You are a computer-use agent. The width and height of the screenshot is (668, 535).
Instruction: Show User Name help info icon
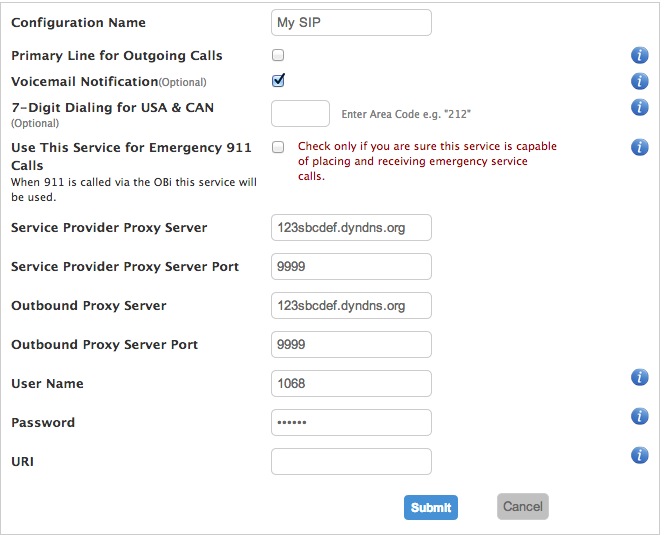639,377
